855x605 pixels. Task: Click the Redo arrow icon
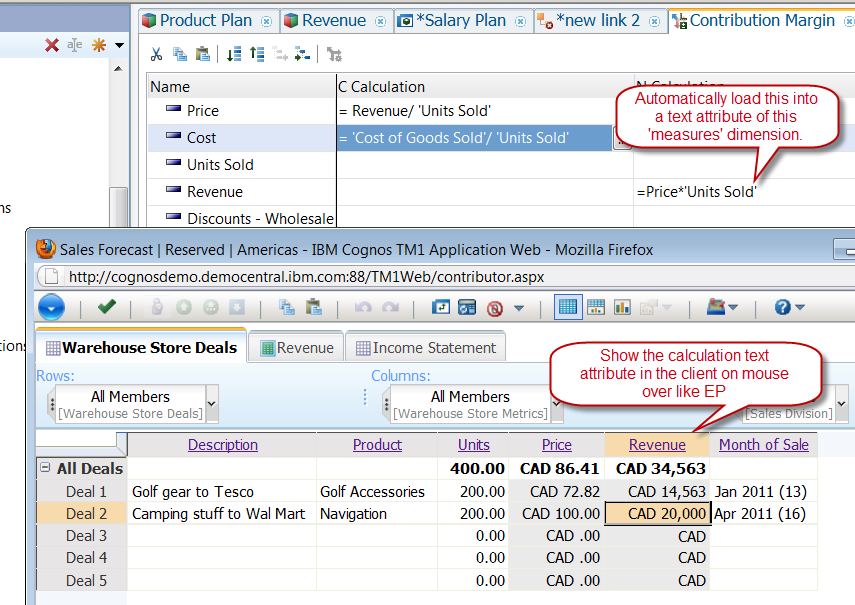pos(390,307)
